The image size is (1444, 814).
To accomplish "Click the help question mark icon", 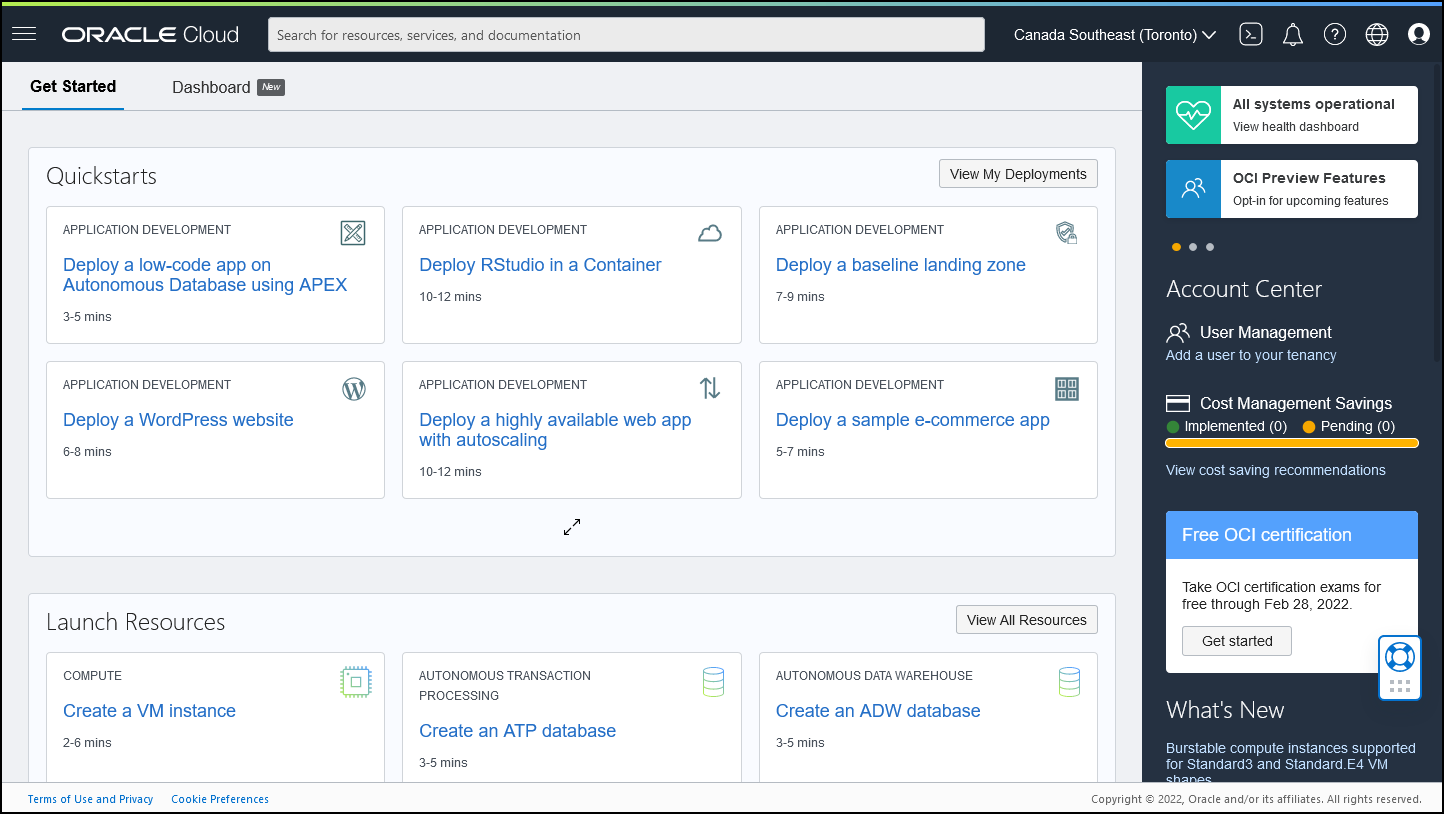I will point(1334,34).
